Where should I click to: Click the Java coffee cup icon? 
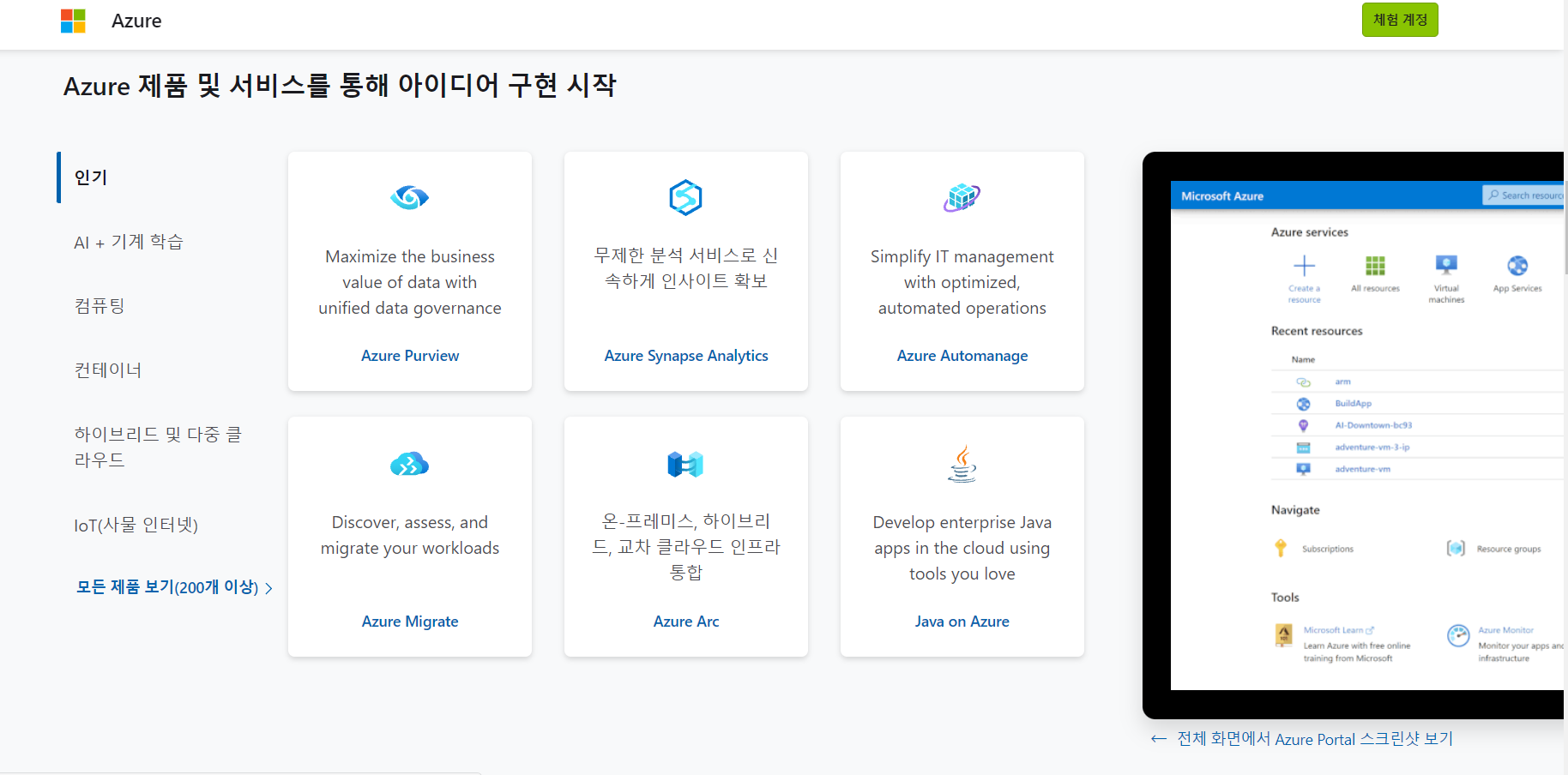tap(962, 464)
